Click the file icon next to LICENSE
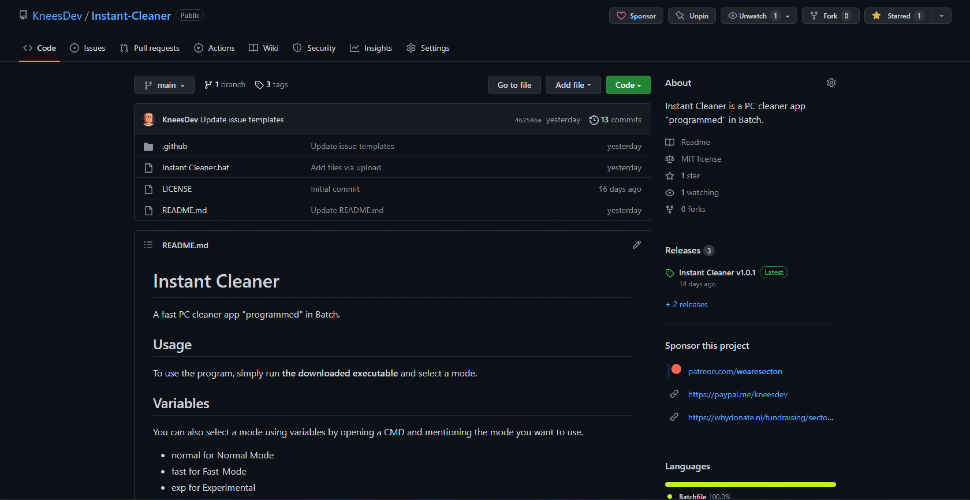This screenshot has width=970, height=500. [x=148, y=189]
